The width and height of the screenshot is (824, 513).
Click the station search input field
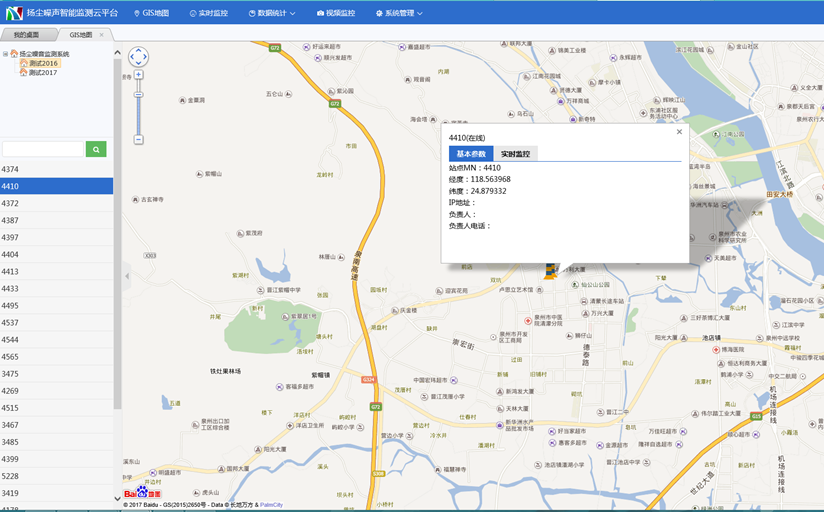tap(43, 149)
